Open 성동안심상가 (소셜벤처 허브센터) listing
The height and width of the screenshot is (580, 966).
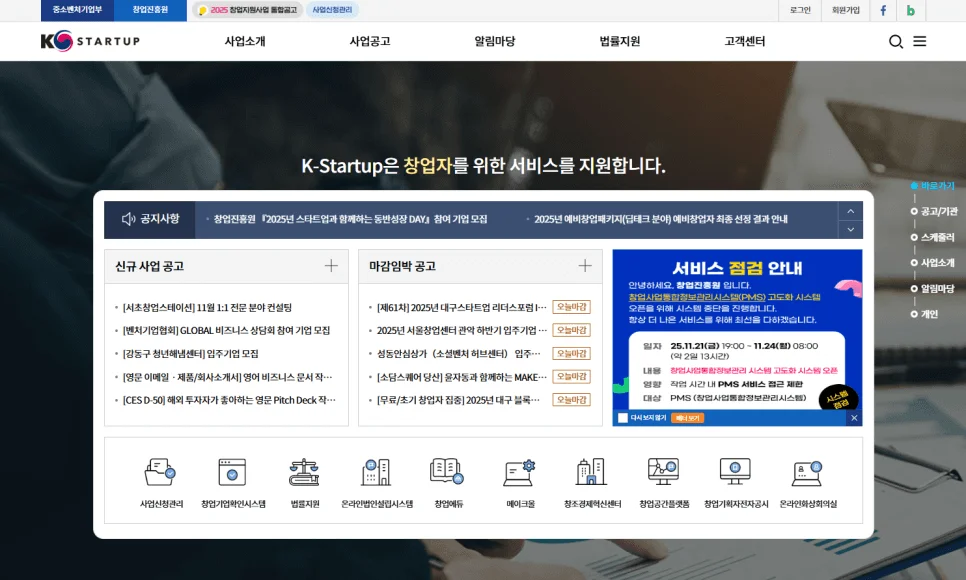(458, 354)
